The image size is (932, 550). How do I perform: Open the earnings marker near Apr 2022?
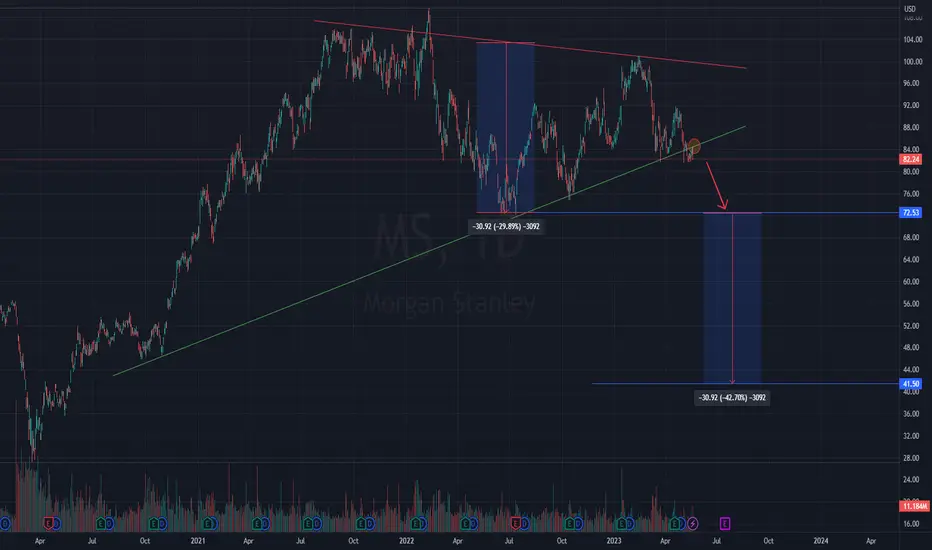[x=465, y=523]
